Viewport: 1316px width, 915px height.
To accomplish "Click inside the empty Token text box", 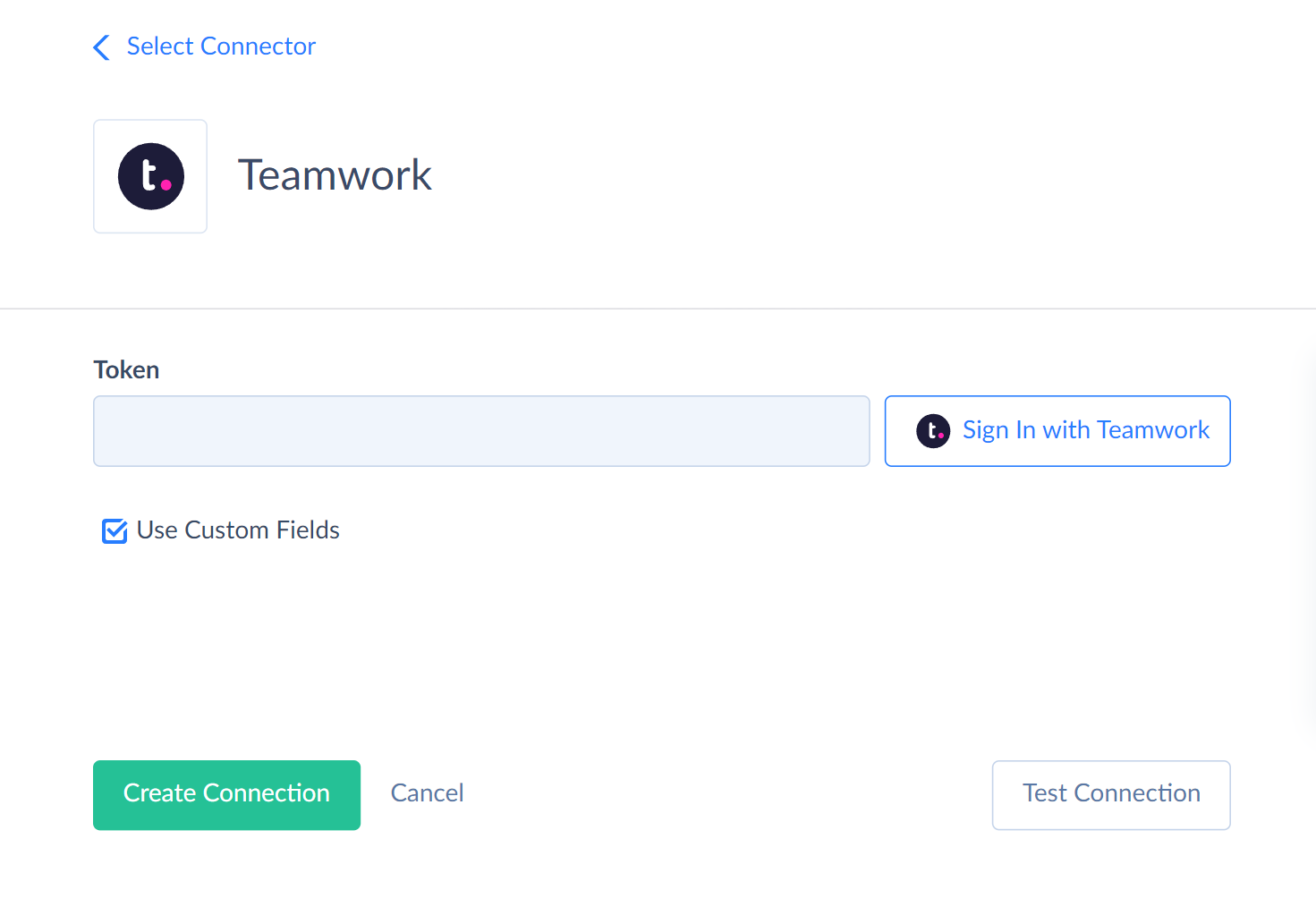I will tap(481, 431).
